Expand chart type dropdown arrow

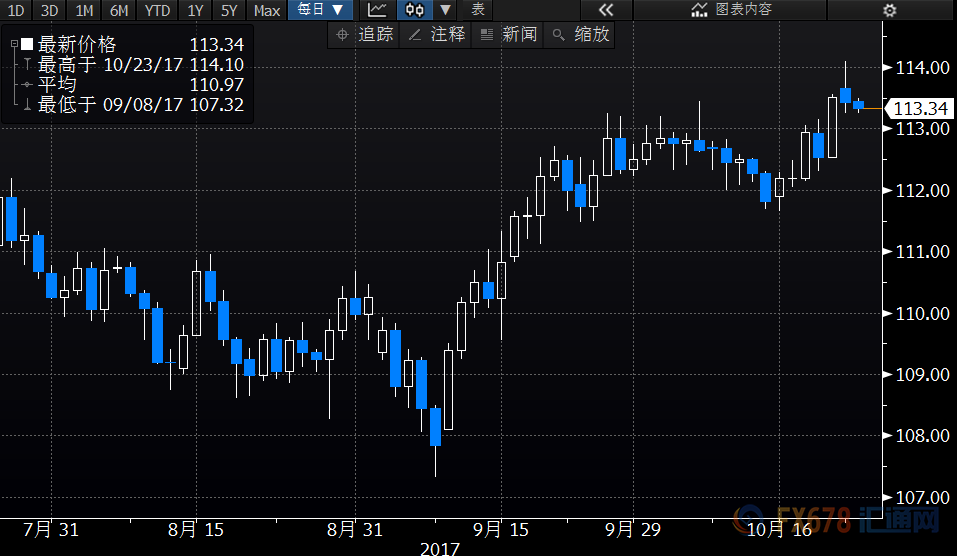(x=446, y=10)
